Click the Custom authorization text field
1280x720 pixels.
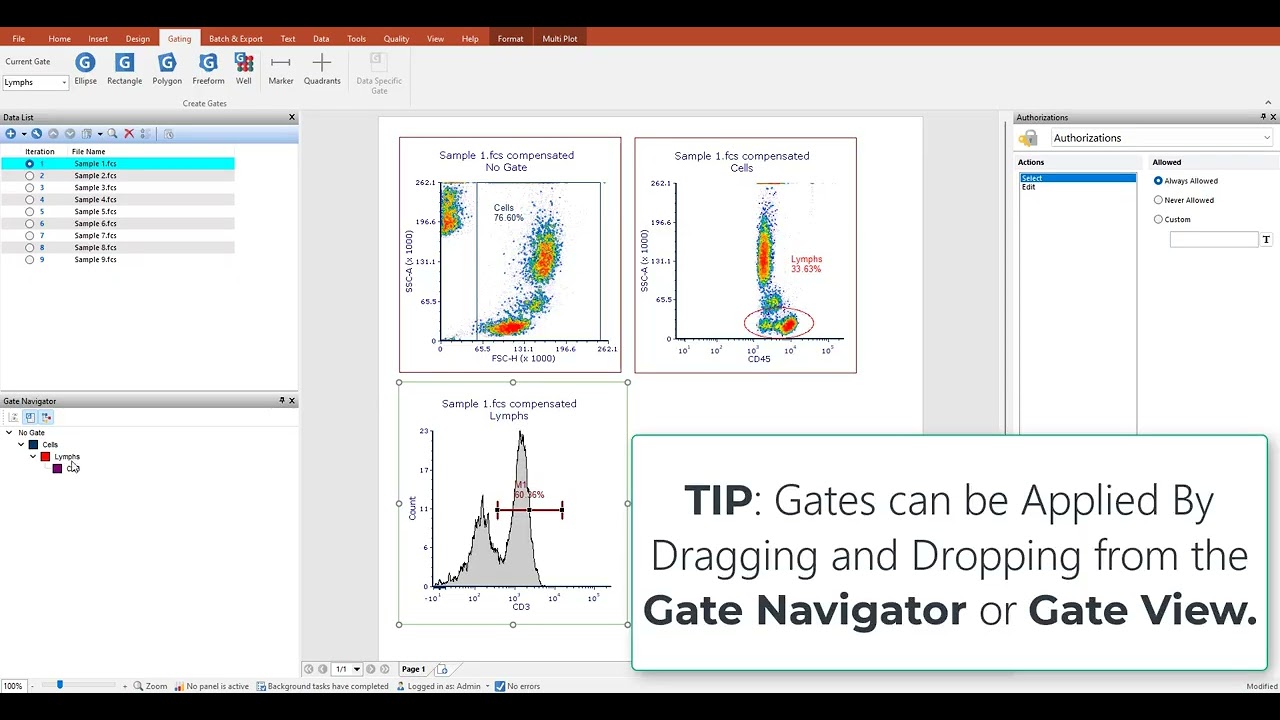coord(1214,240)
